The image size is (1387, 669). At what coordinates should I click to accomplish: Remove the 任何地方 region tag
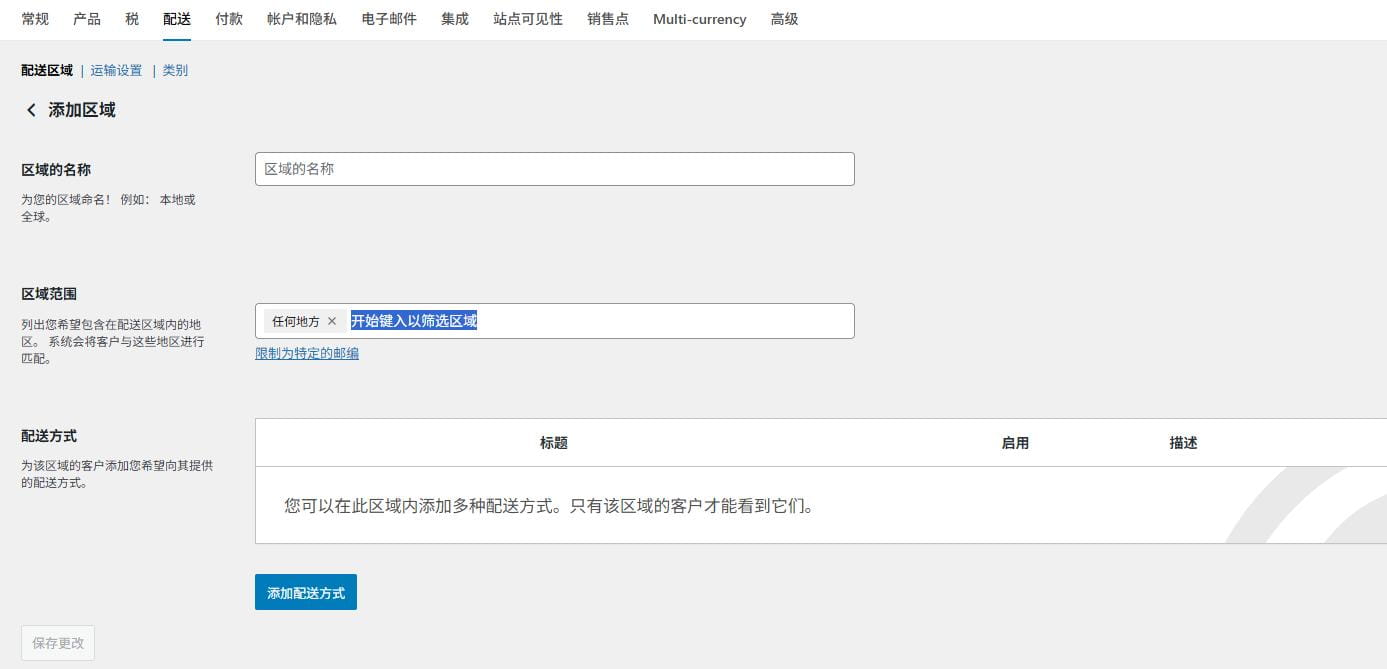point(333,321)
